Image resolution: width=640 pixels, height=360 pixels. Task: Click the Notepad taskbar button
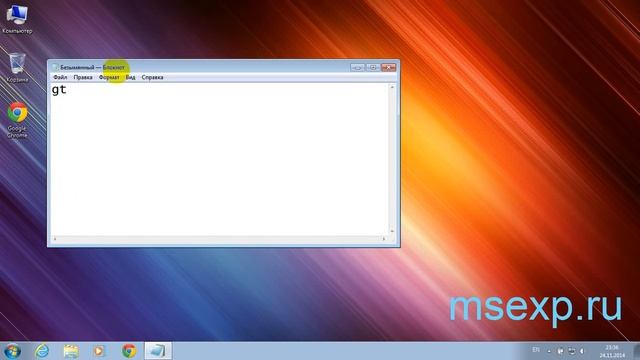pos(158,351)
